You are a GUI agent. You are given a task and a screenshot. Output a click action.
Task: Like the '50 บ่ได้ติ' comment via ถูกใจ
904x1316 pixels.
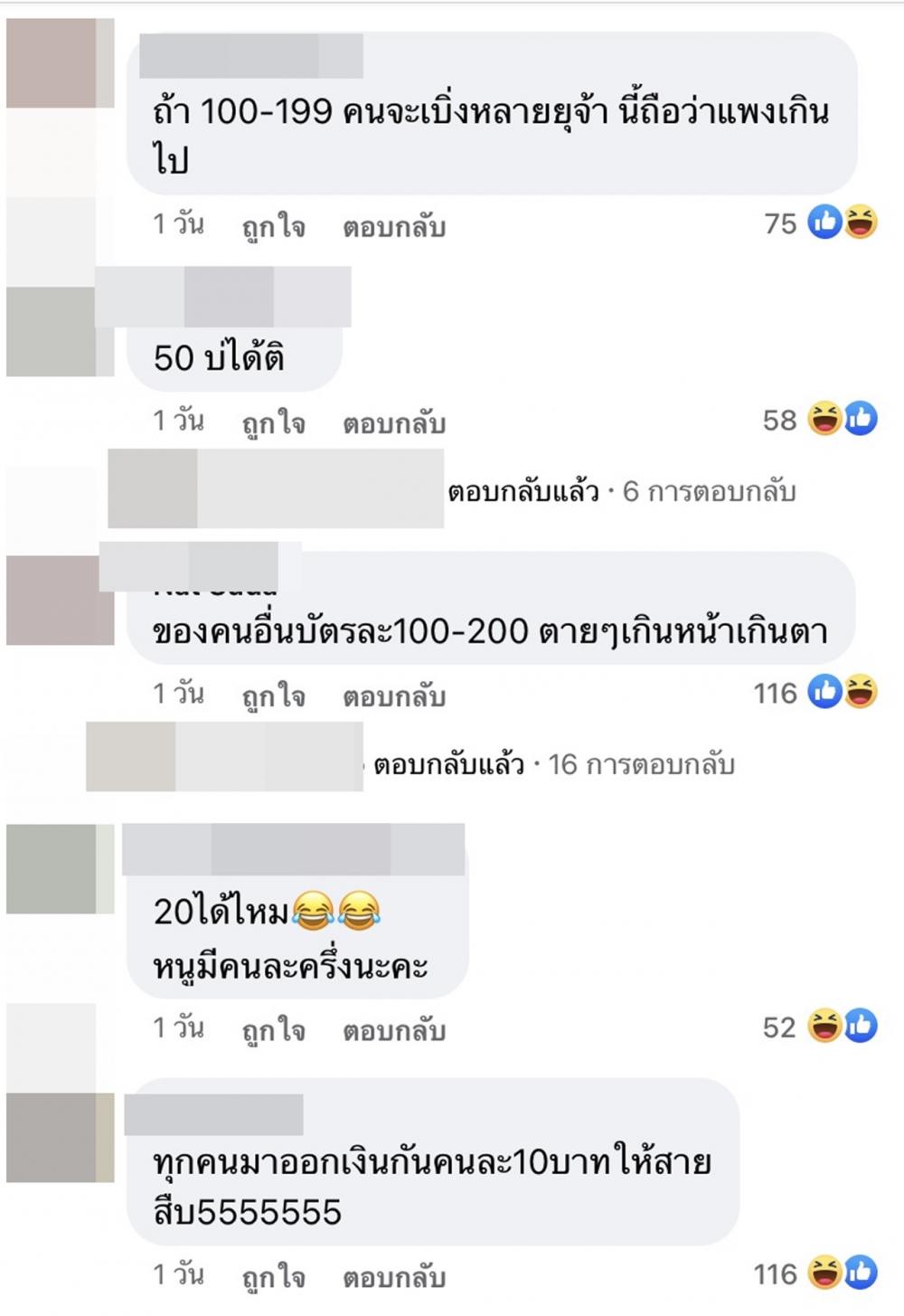point(273,422)
